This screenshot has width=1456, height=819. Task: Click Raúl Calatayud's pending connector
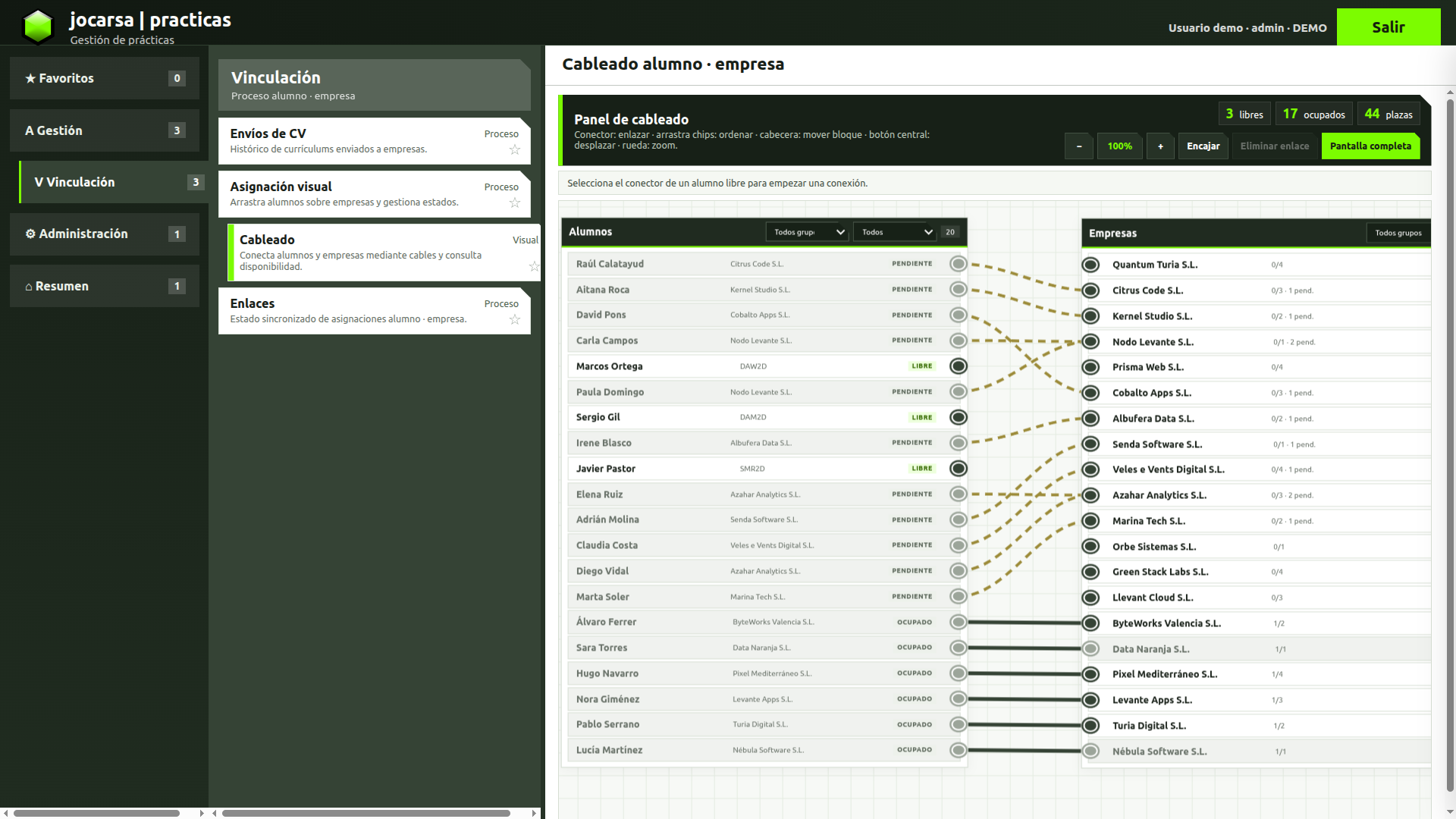click(x=959, y=264)
